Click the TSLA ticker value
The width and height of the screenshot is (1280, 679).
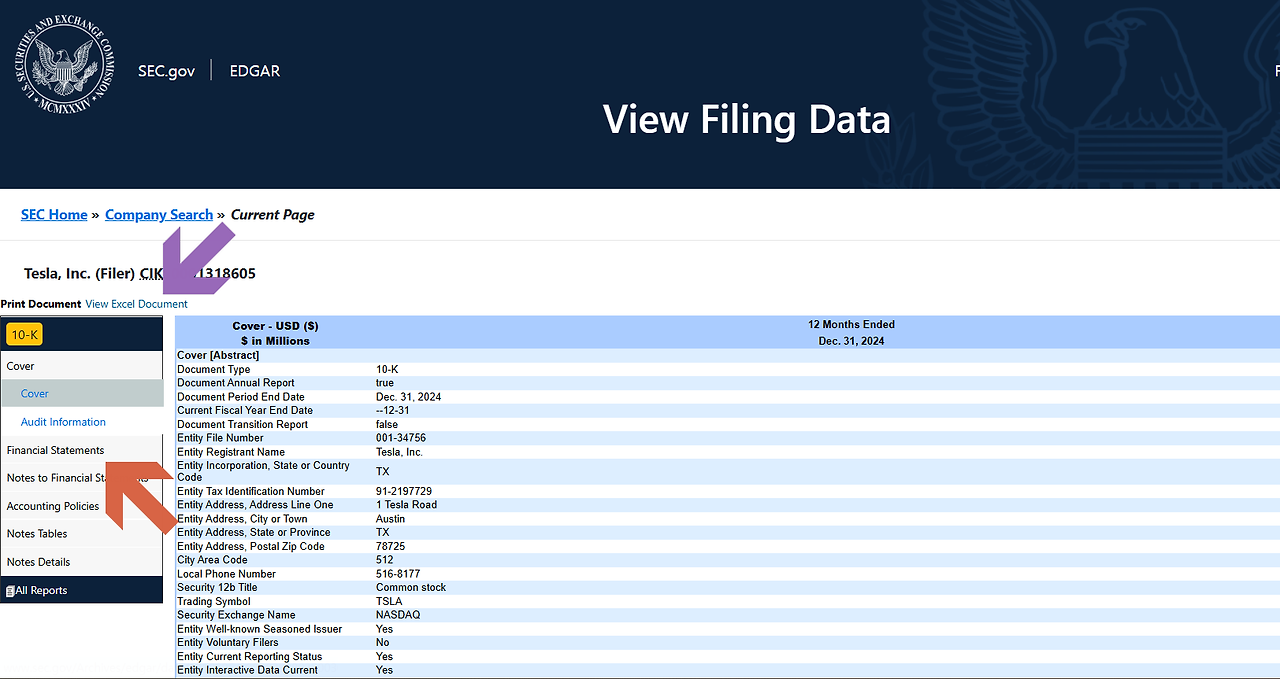[390, 601]
